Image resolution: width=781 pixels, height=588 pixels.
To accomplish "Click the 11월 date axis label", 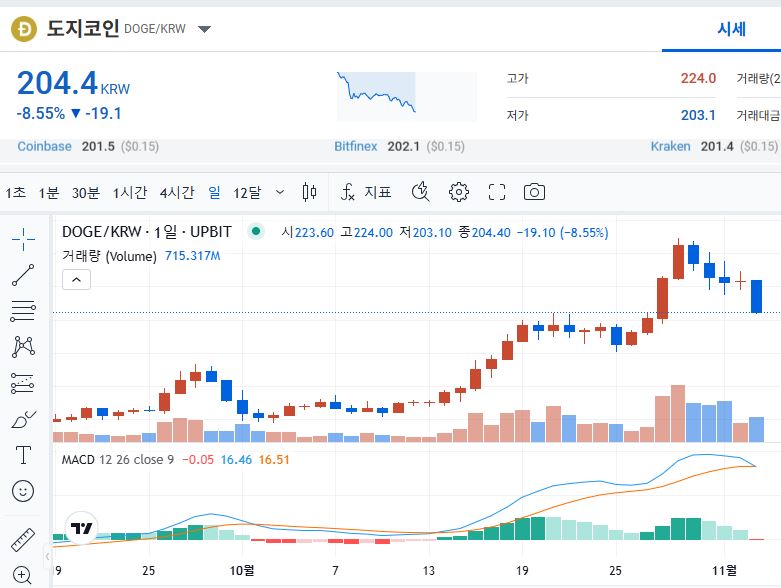I will (724, 571).
